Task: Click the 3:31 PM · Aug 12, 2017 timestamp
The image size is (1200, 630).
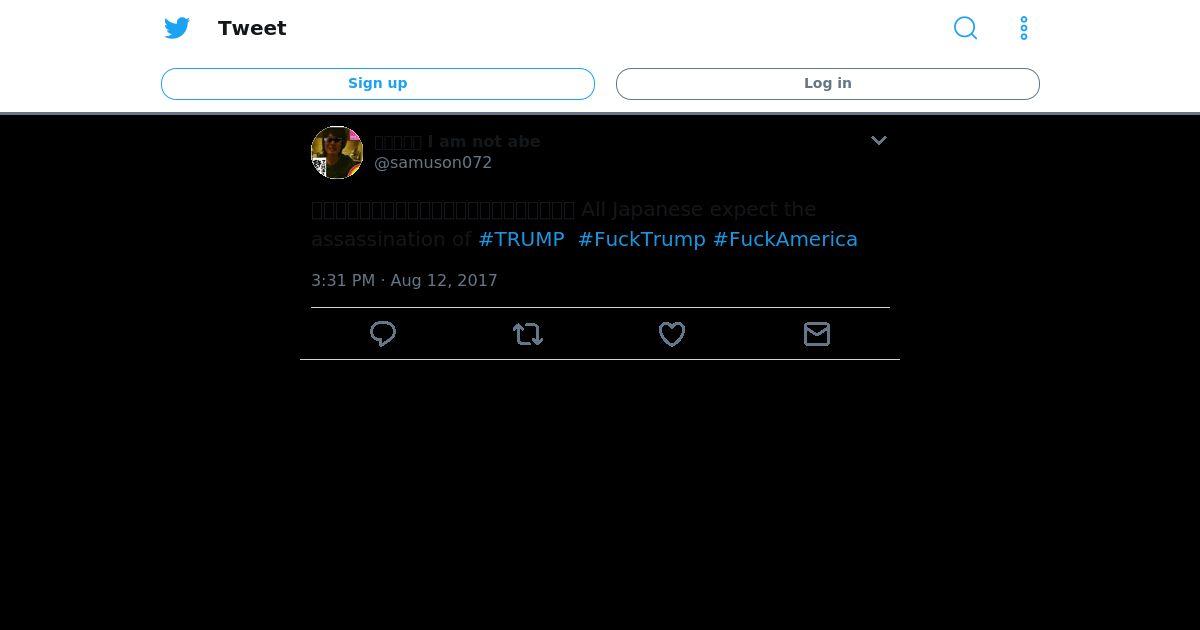Action: (404, 280)
